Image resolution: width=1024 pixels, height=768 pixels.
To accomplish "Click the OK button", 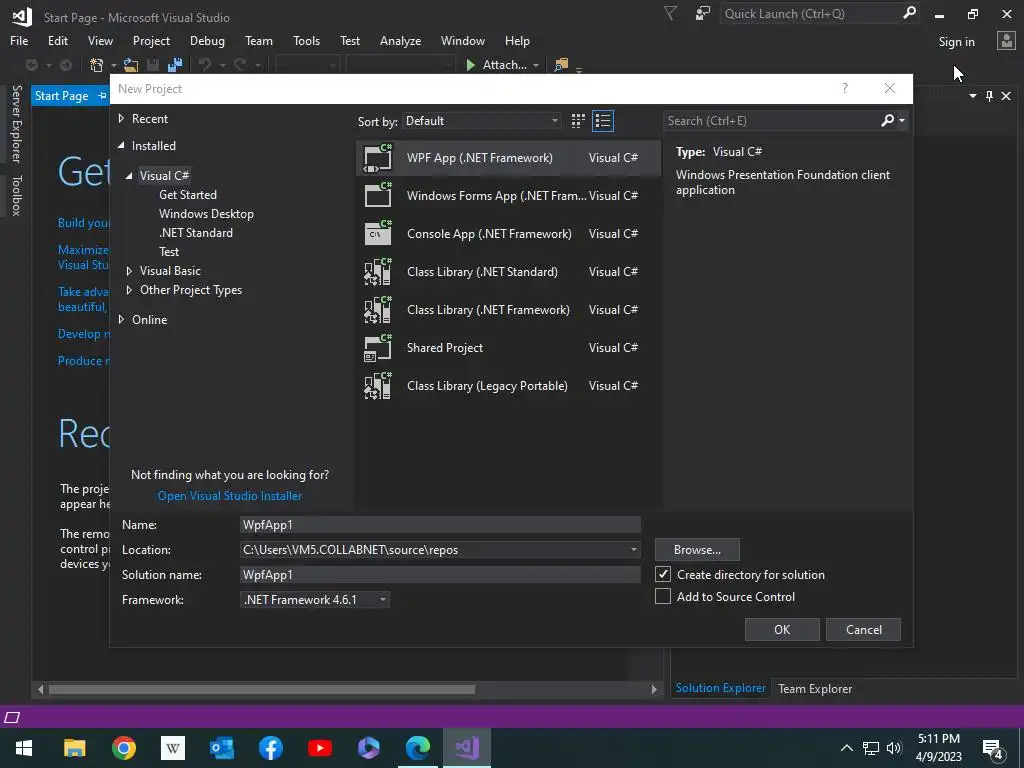I will click(782, 630).
